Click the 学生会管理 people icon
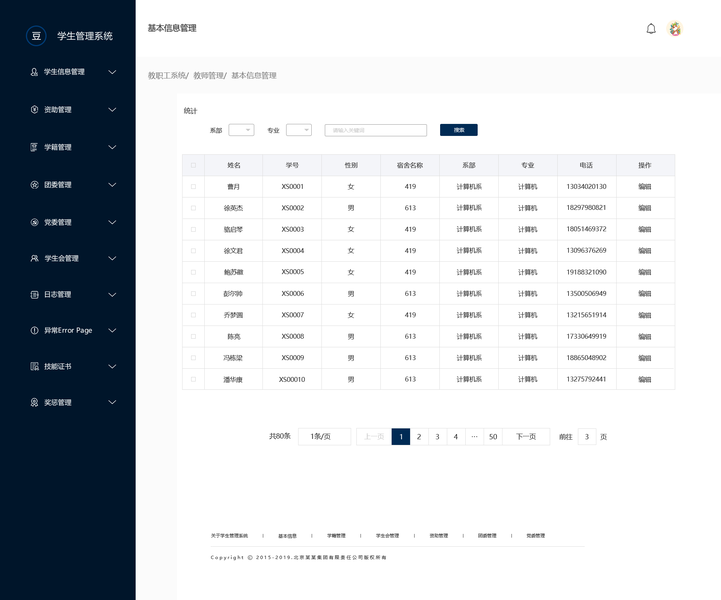 coord(34,258)
